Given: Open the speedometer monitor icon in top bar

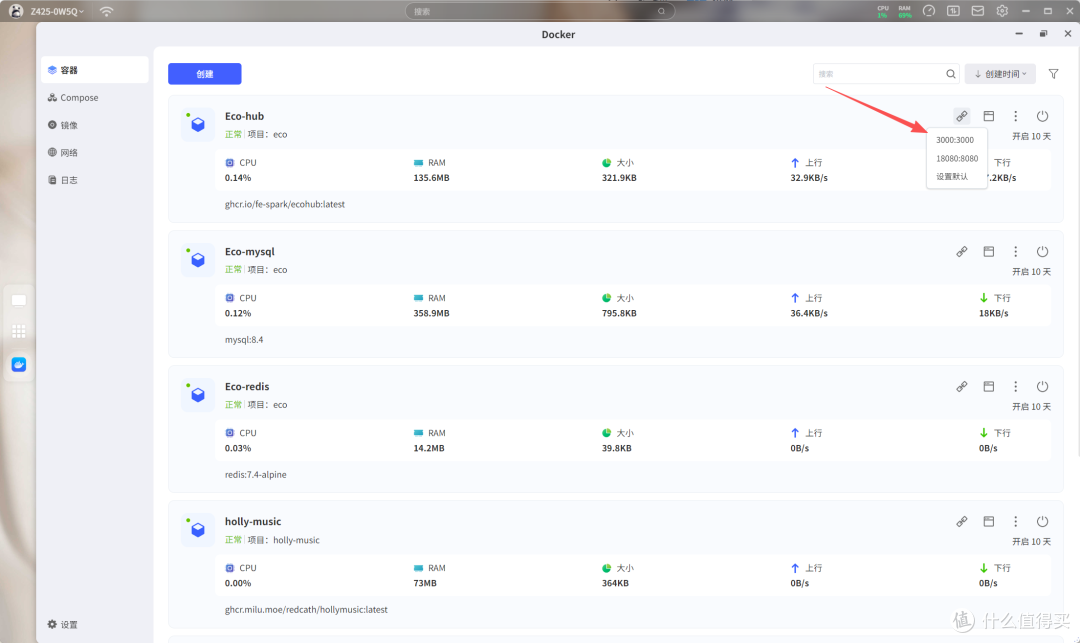Looking at the screenshot, I should point(928,11).
